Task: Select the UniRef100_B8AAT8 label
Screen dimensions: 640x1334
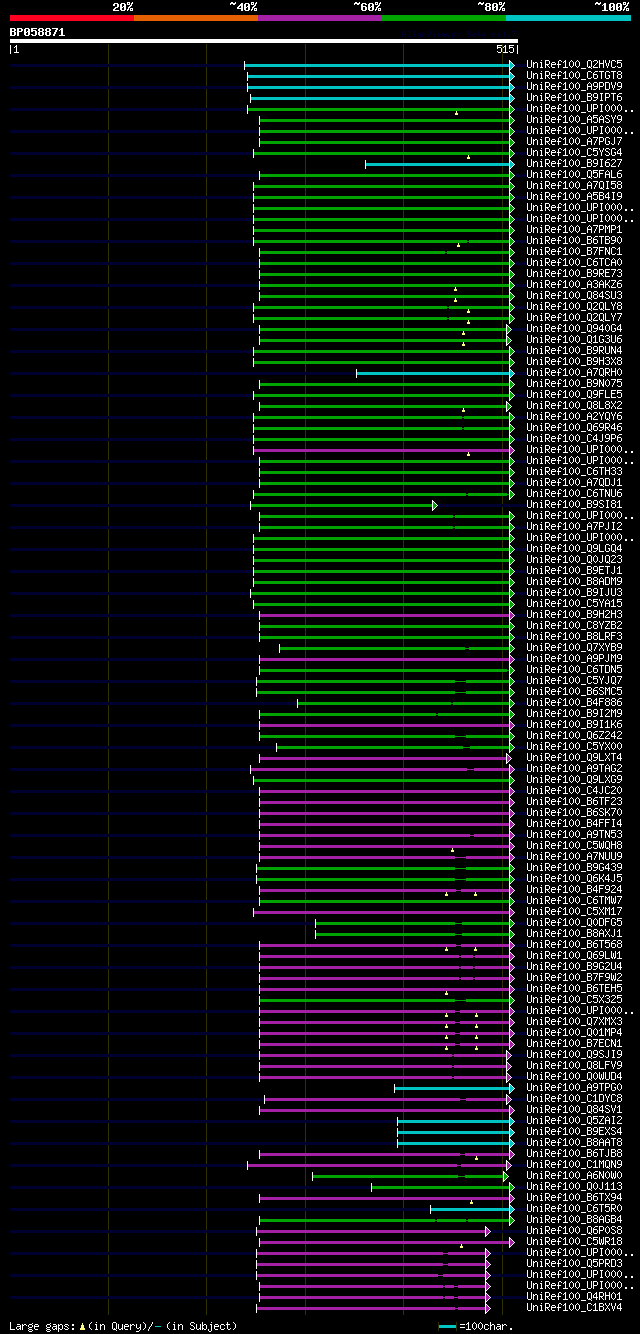Action: [574, 1142]
